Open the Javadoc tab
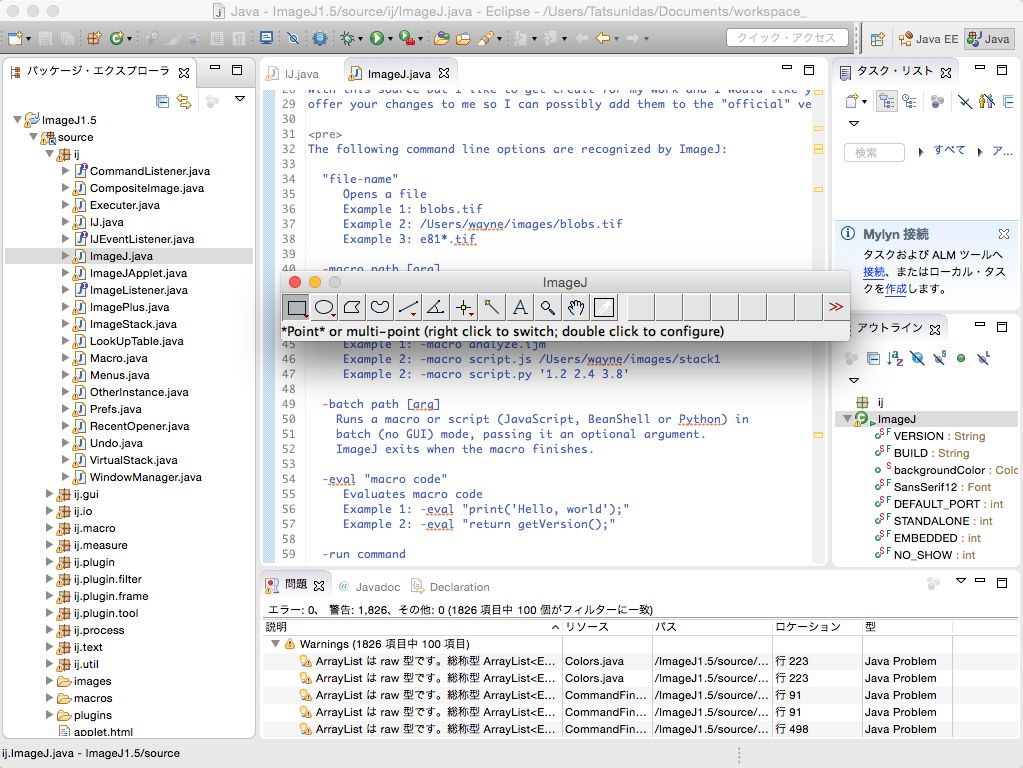Viewport: 1023px width, 768px height. click(377, 587)
